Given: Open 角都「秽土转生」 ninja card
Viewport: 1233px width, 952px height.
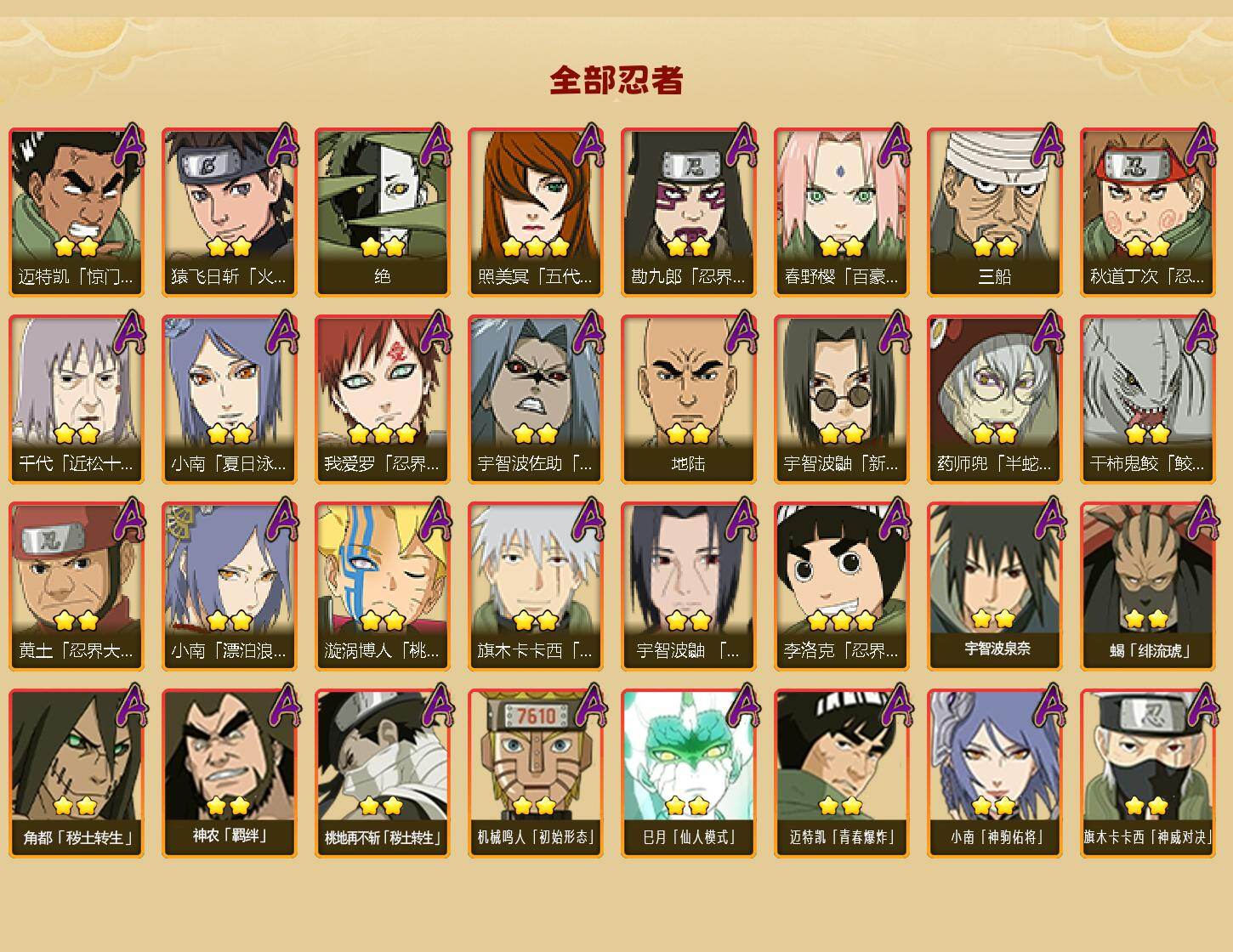Looking at the screenshot, I should (76, 773).
